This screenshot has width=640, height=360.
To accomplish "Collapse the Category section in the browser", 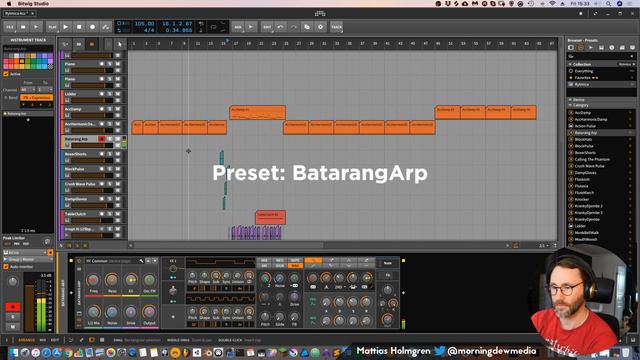I will [570, 105].
